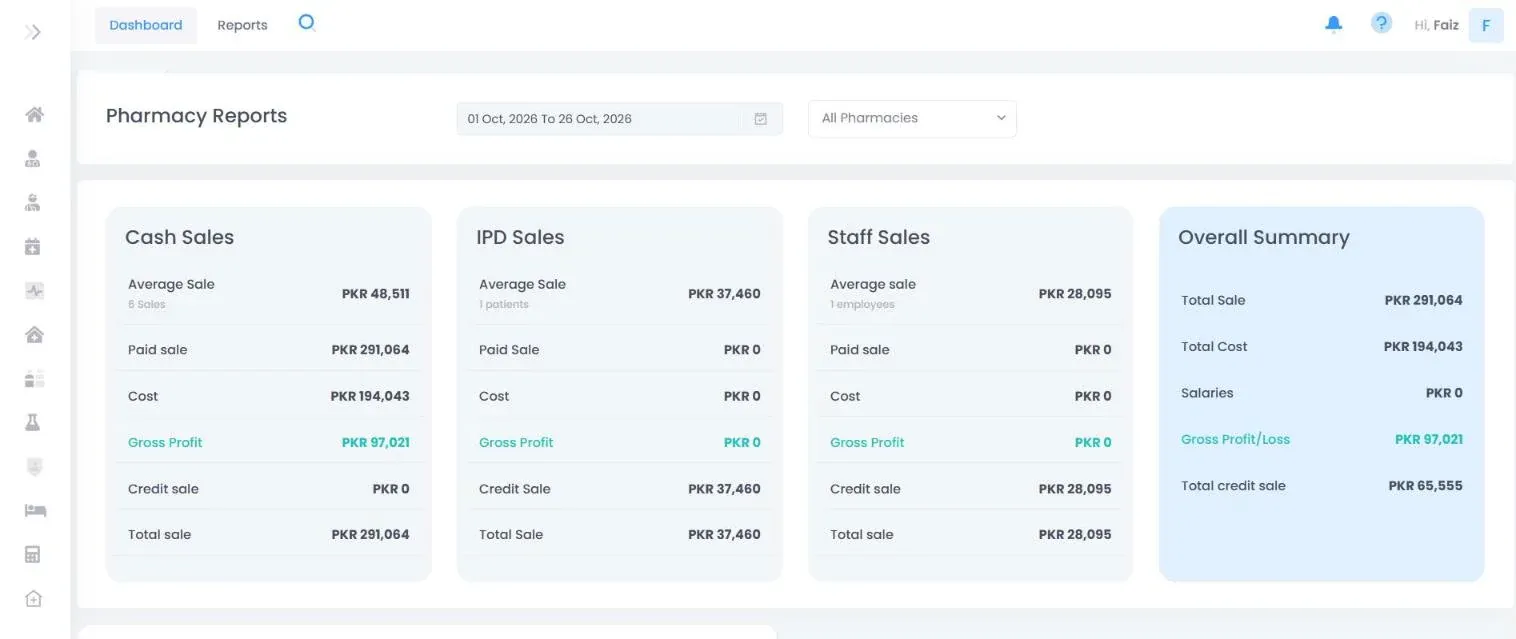Open the laboratory flask icon in sidebar
The width and height of the screenshot is (1516, 639).
(33, 423)
